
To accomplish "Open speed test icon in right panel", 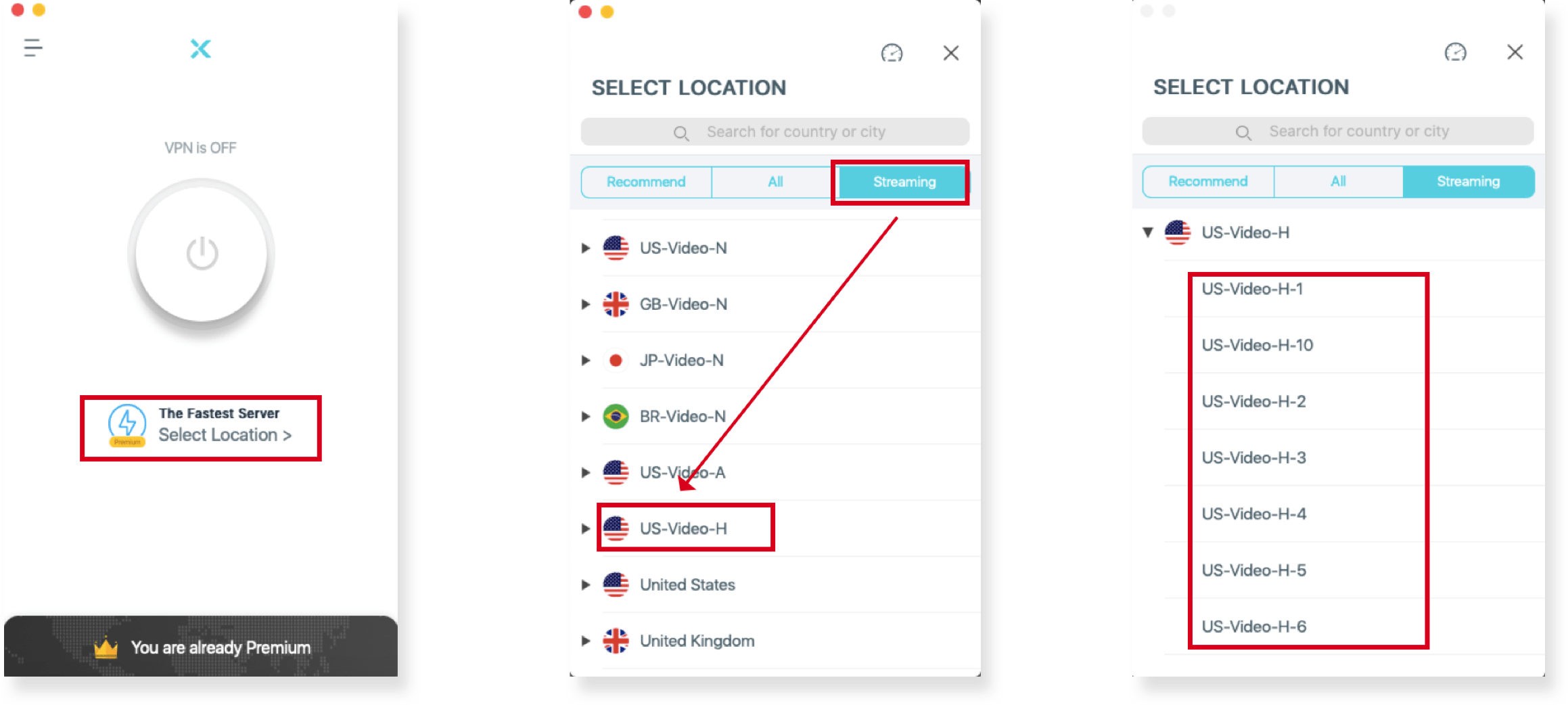I will 1455,52.
